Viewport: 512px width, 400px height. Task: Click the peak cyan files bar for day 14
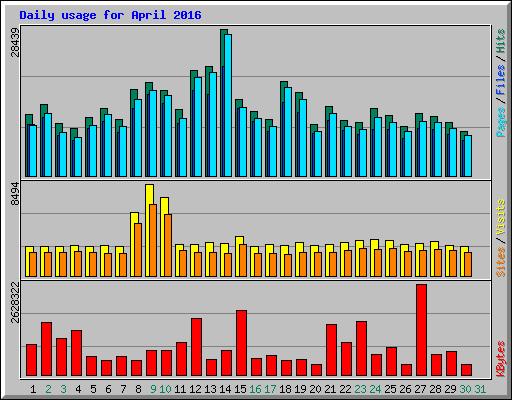228,105
